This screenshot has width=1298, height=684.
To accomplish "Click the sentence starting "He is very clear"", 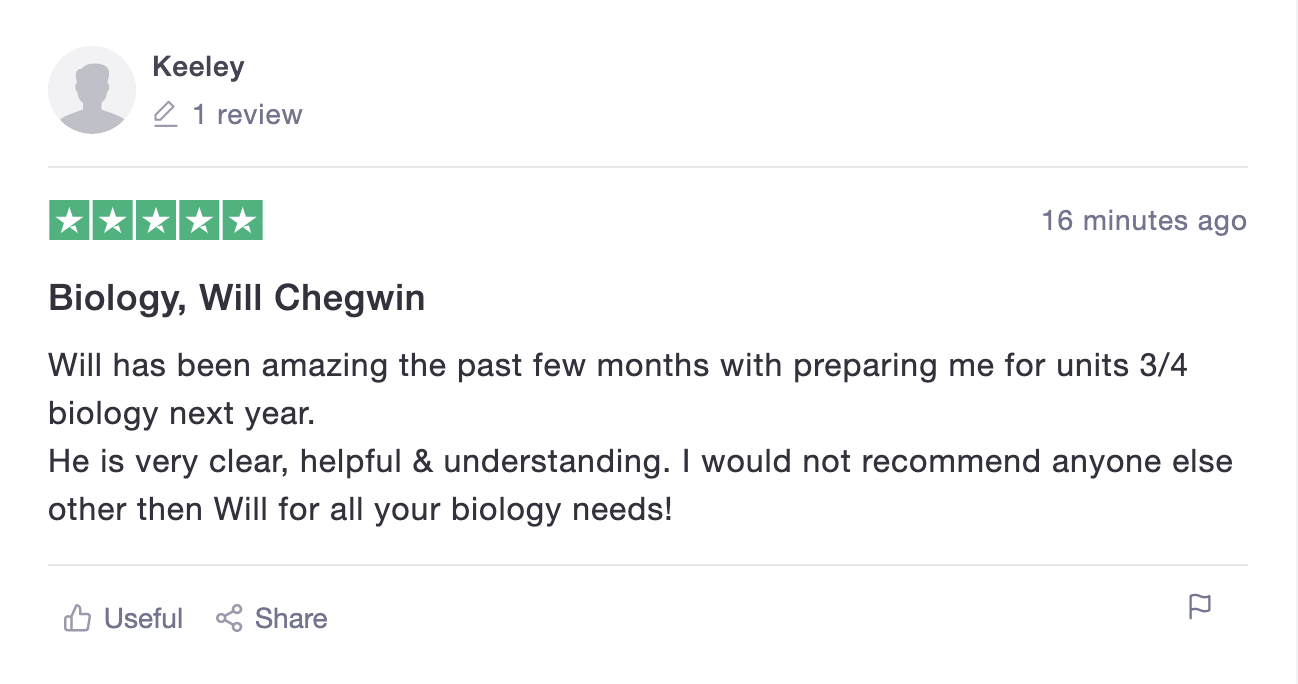I will click(640, 462).
